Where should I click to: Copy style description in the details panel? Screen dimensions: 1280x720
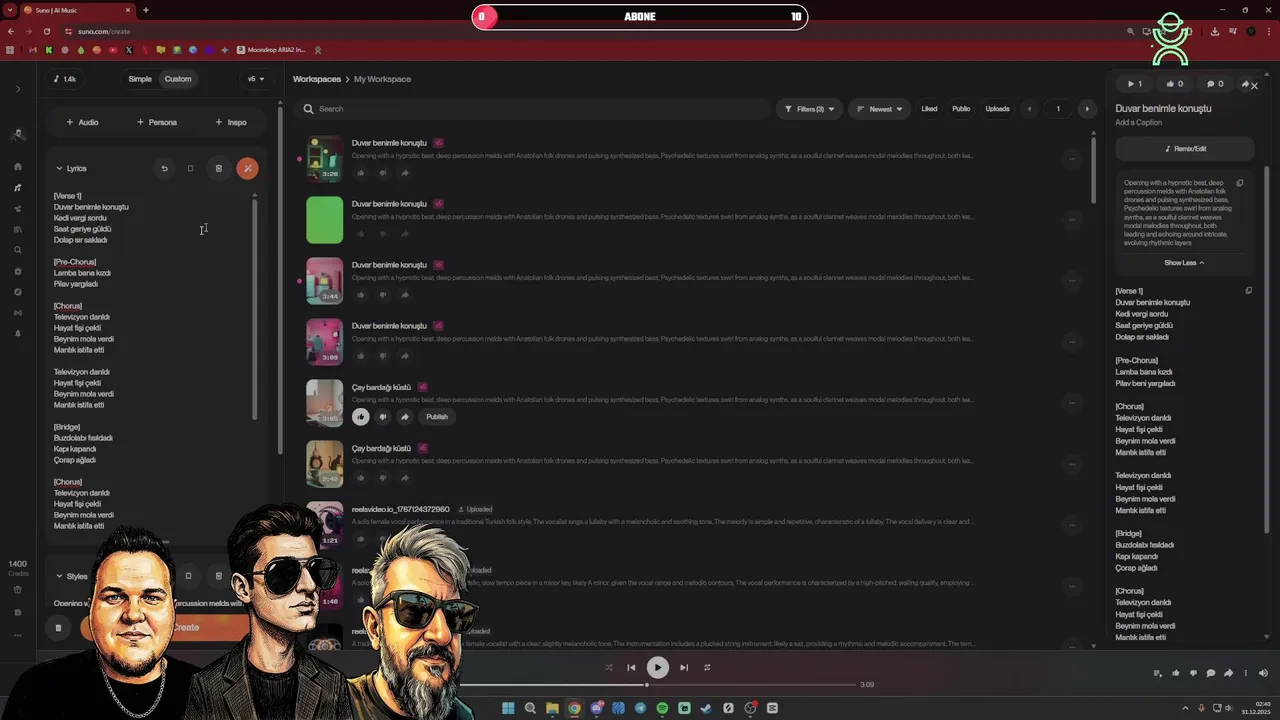pyautogui.click(x=1240, y=183)
